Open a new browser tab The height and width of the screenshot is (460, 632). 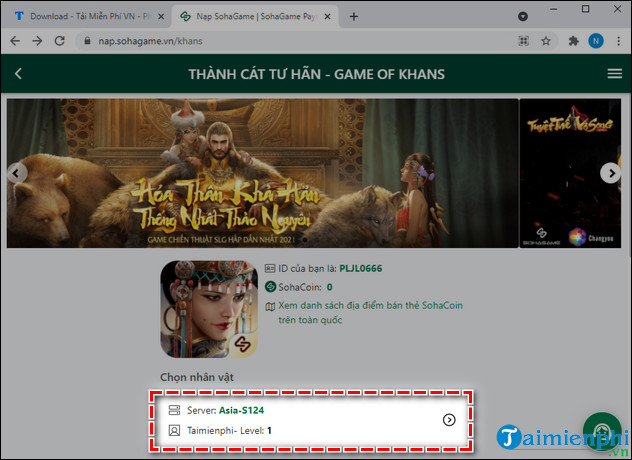coord(353,17)
